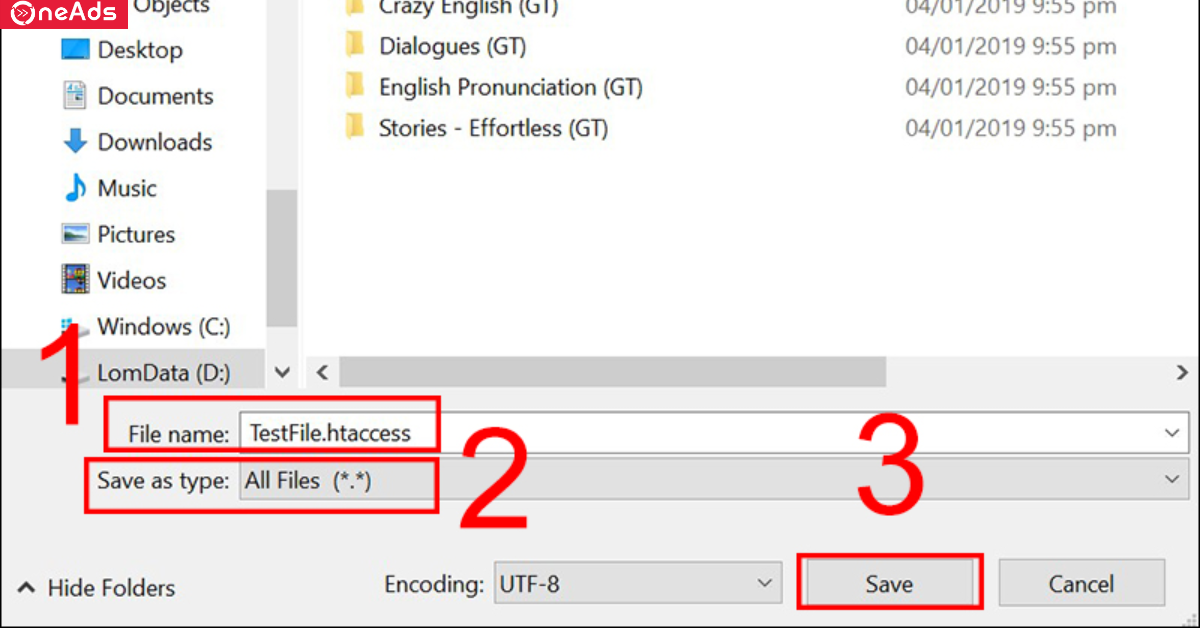Image resolution: width=1200 pixels, height=628 pixels.
Task: Click the Desktop icon in sidebar
Action: [x=75, y=50]
